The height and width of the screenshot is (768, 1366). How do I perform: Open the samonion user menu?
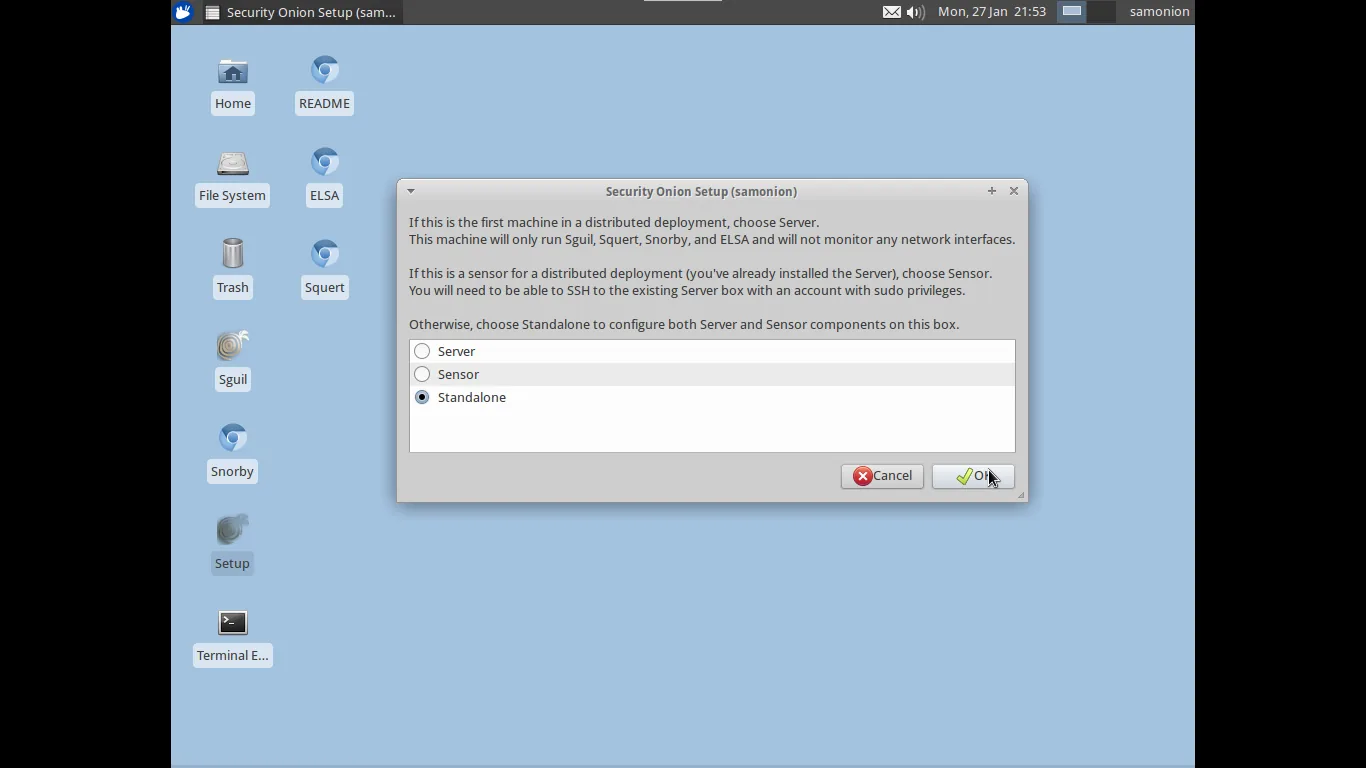pos(1159,12)
